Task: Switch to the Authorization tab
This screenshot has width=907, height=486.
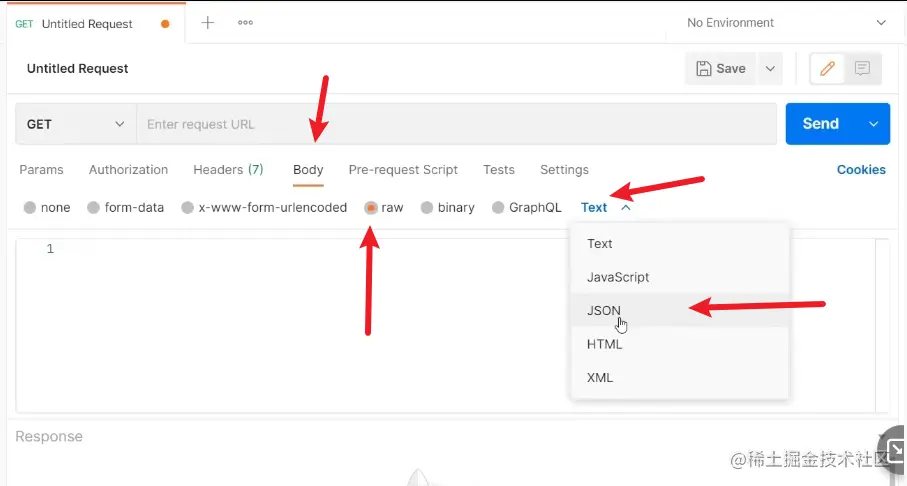Action: point(128,170)
